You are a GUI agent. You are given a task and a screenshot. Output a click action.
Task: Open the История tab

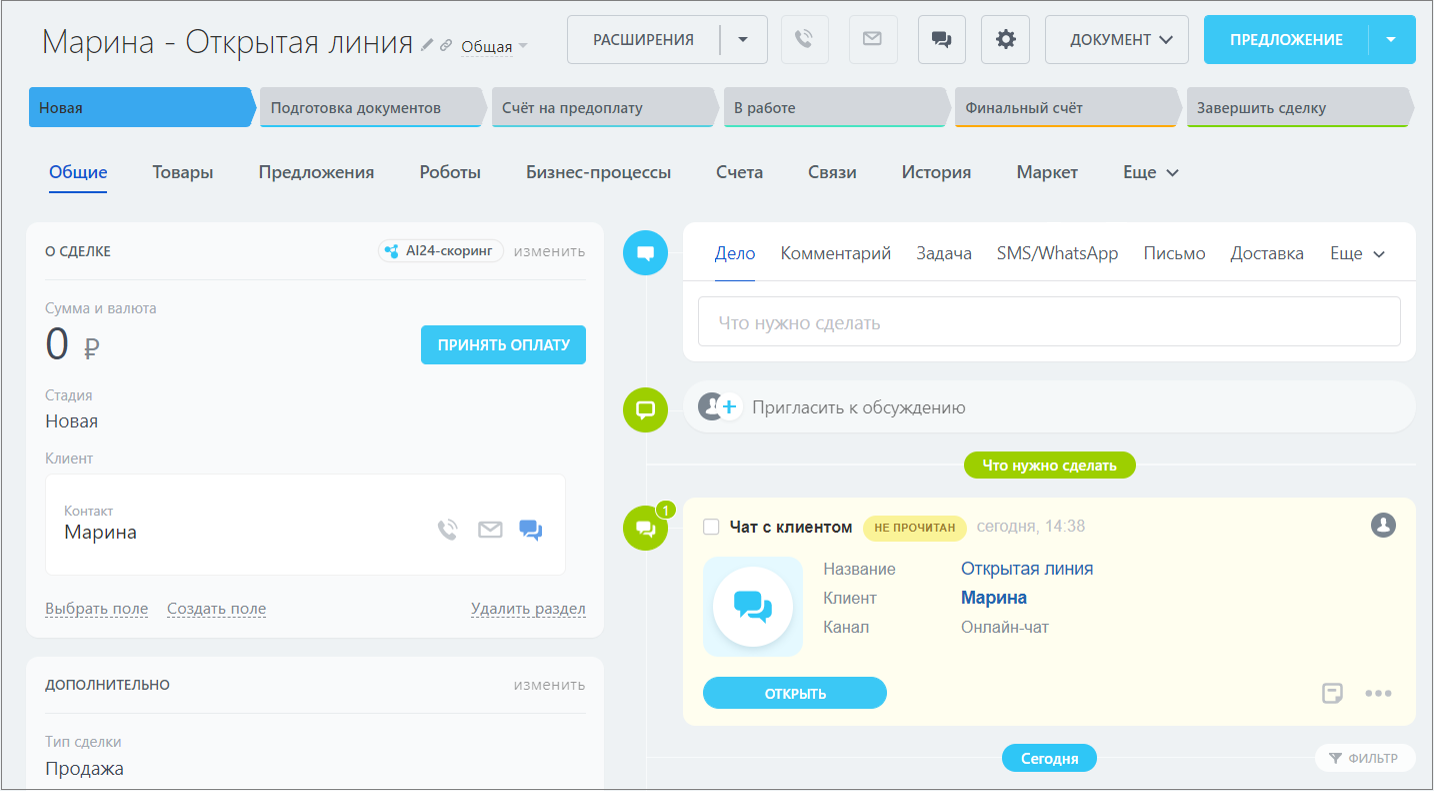pos(936,172)
